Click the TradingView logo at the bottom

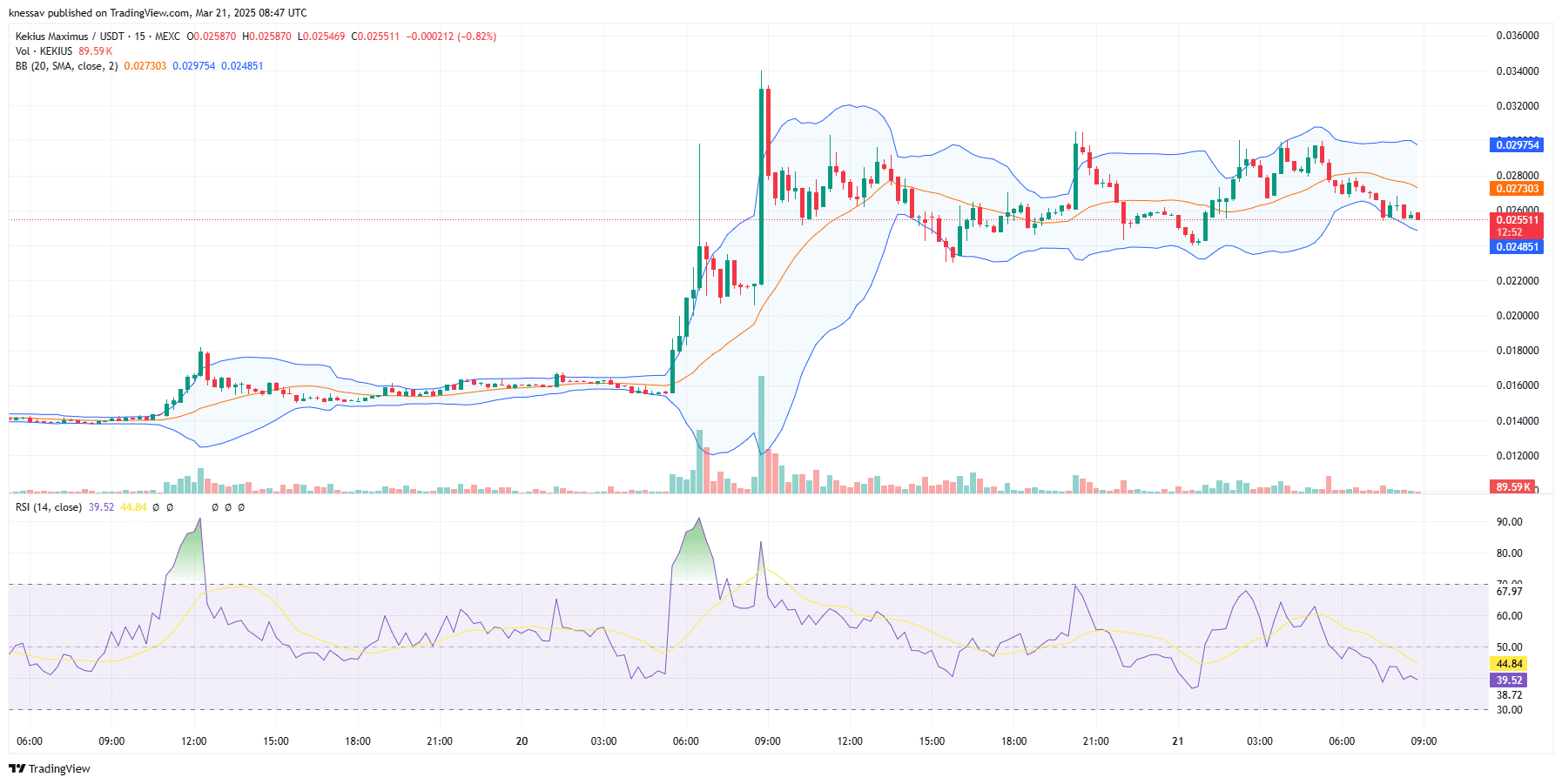click(50, 769)
